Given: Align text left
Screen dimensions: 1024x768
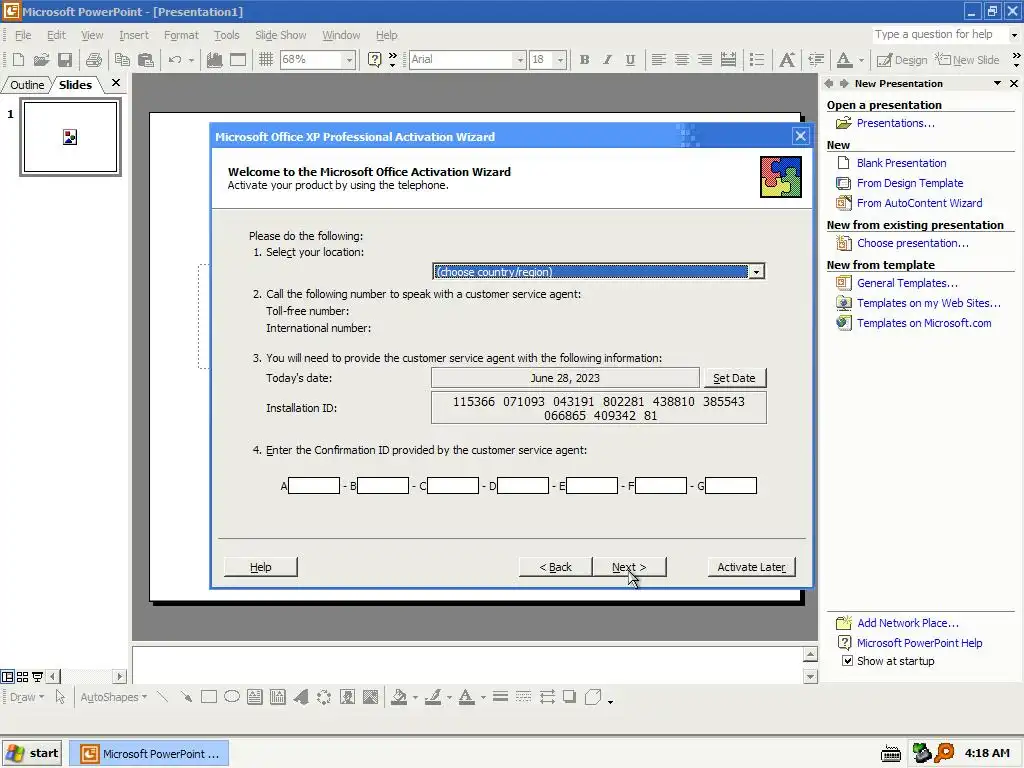Looking at the screenshot, I should tap(658, 59).
